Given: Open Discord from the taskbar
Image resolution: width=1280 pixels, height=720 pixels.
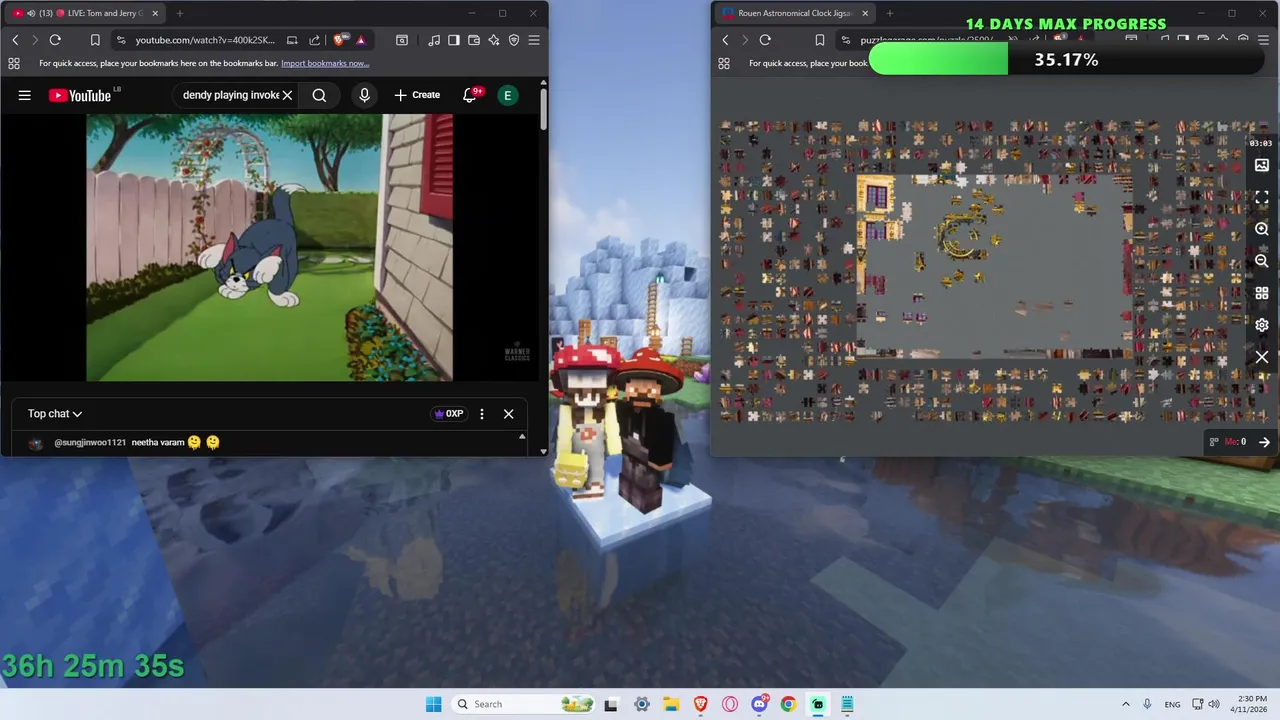Looking at the screenshot, I should pos(759,704).
